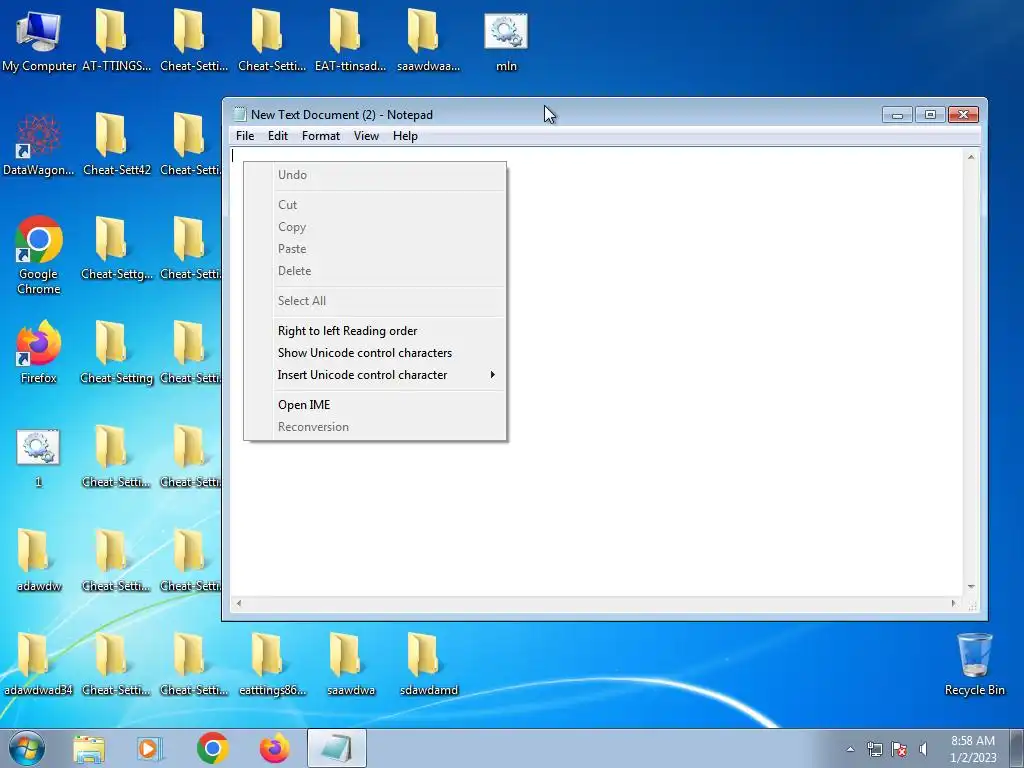This screenshot has width=1024, height=768.
Task: Click the network icon in the system tray
Action: click(x=874, y=749)
